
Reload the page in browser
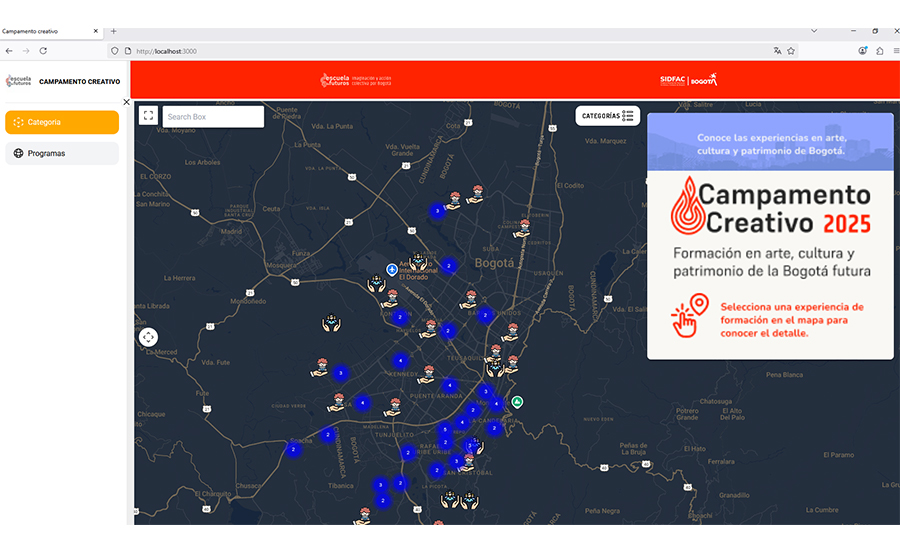[43, 51]
